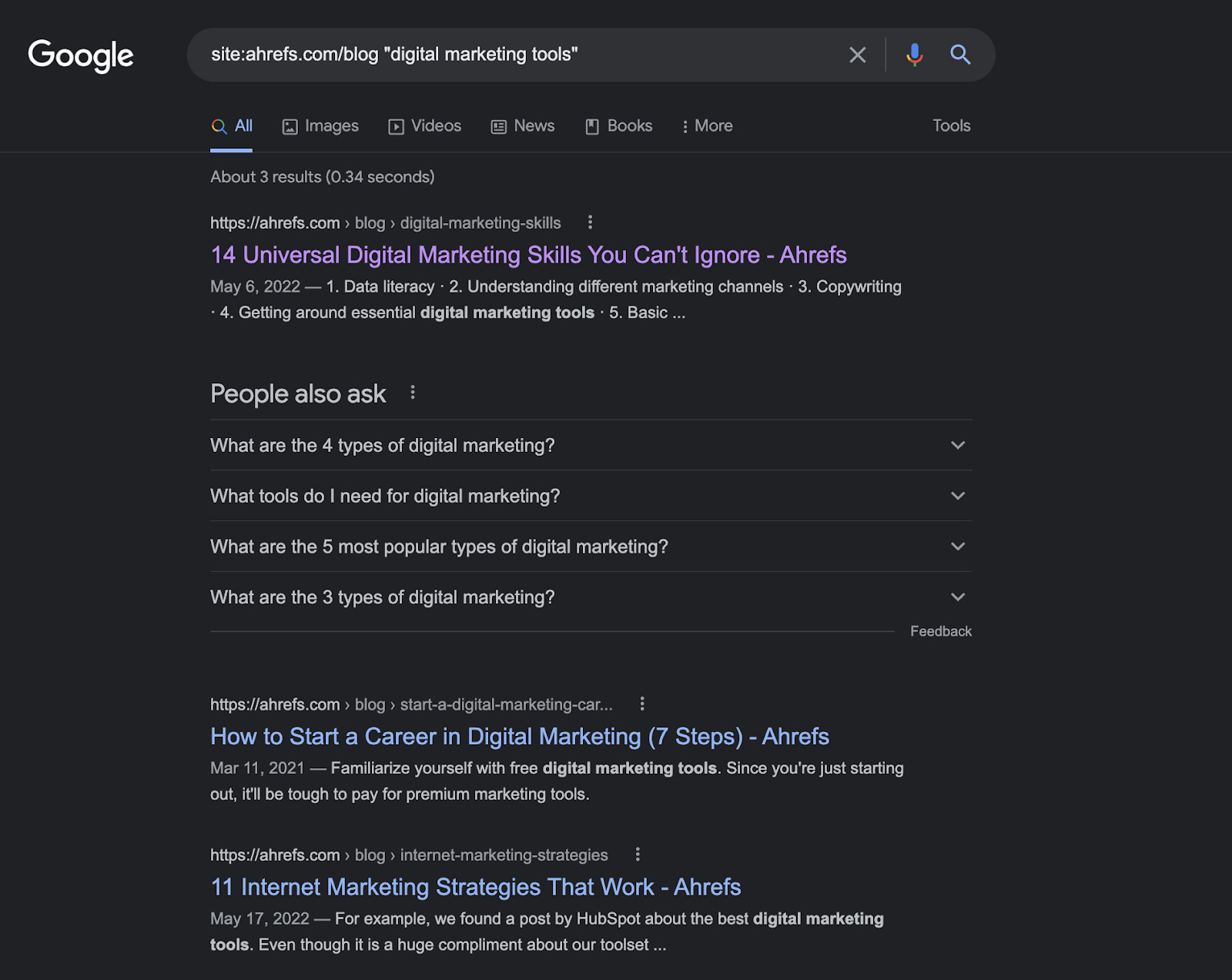Open the three-dot menu for the first result
Viewport: 1232px width, 980px height.
click(x=590, y=222)
